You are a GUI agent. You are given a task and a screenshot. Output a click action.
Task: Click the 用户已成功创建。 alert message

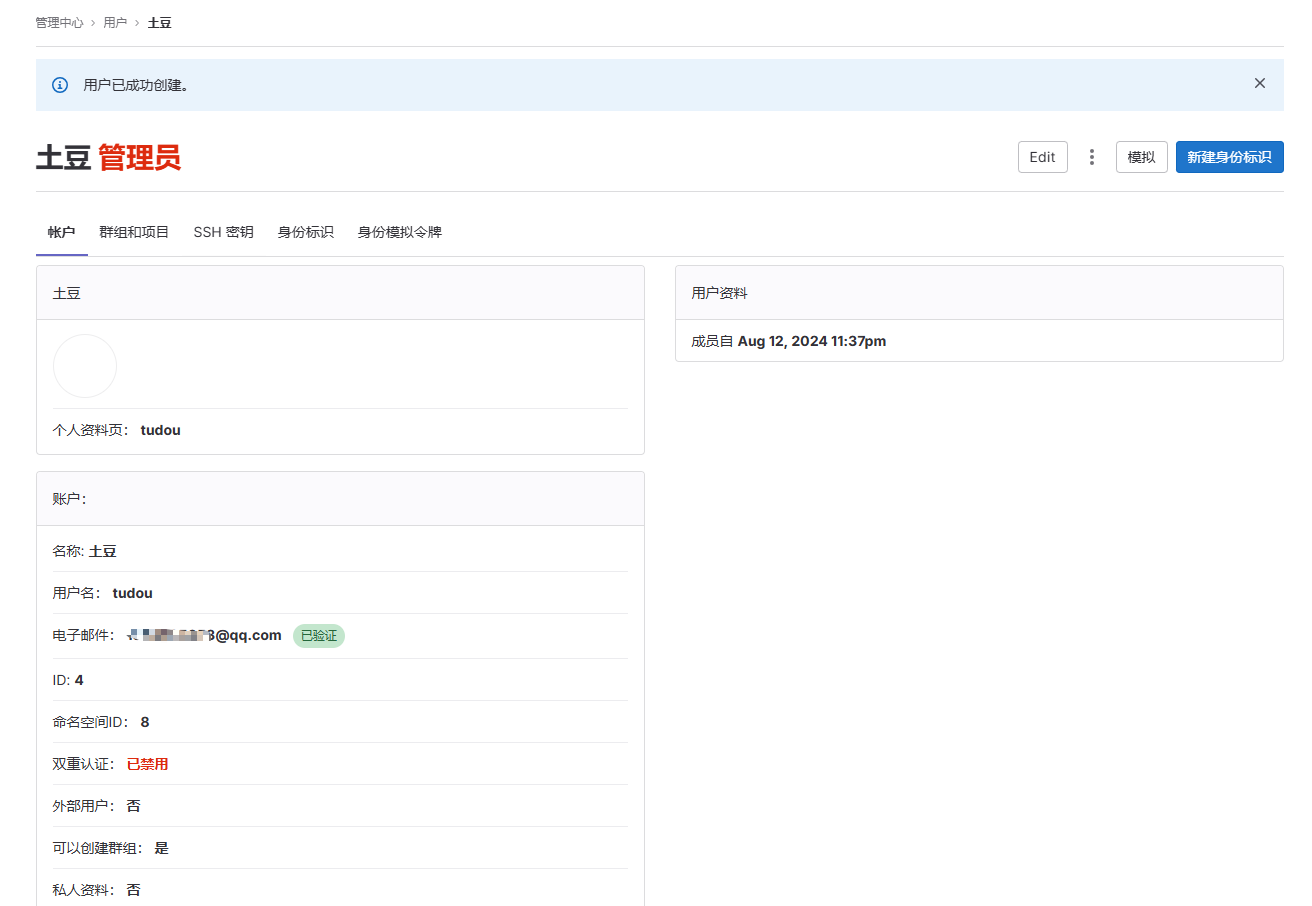(x=136, y=85)
